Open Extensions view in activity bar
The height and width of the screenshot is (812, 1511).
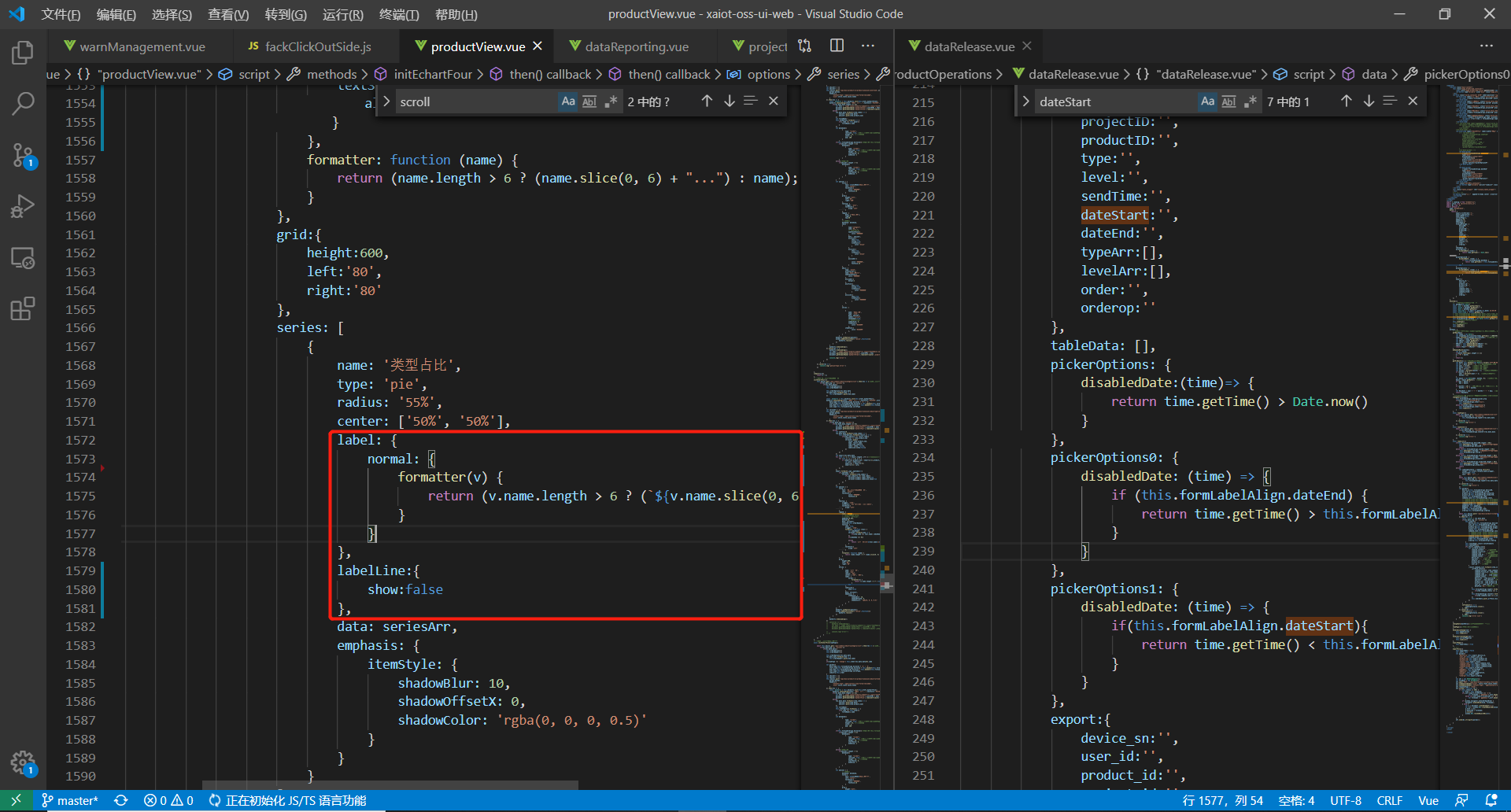click(23, 308)
